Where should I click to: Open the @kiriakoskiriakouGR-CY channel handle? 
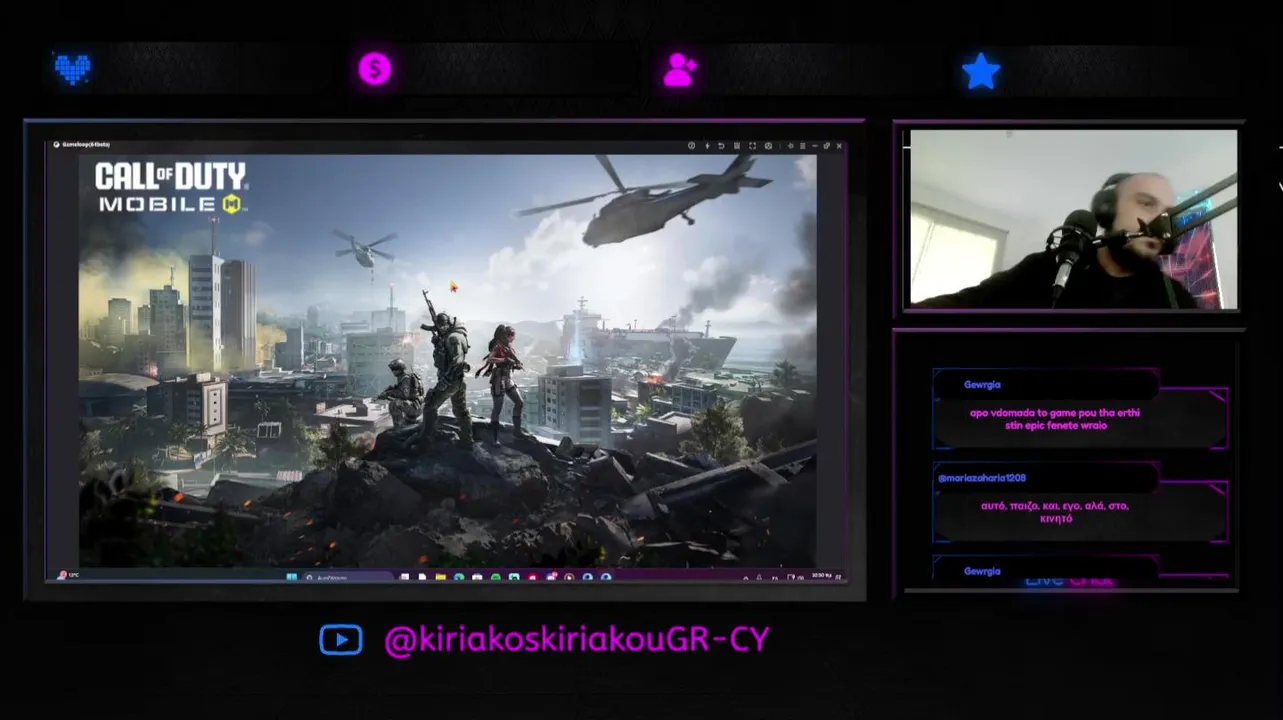click(576, 640)
